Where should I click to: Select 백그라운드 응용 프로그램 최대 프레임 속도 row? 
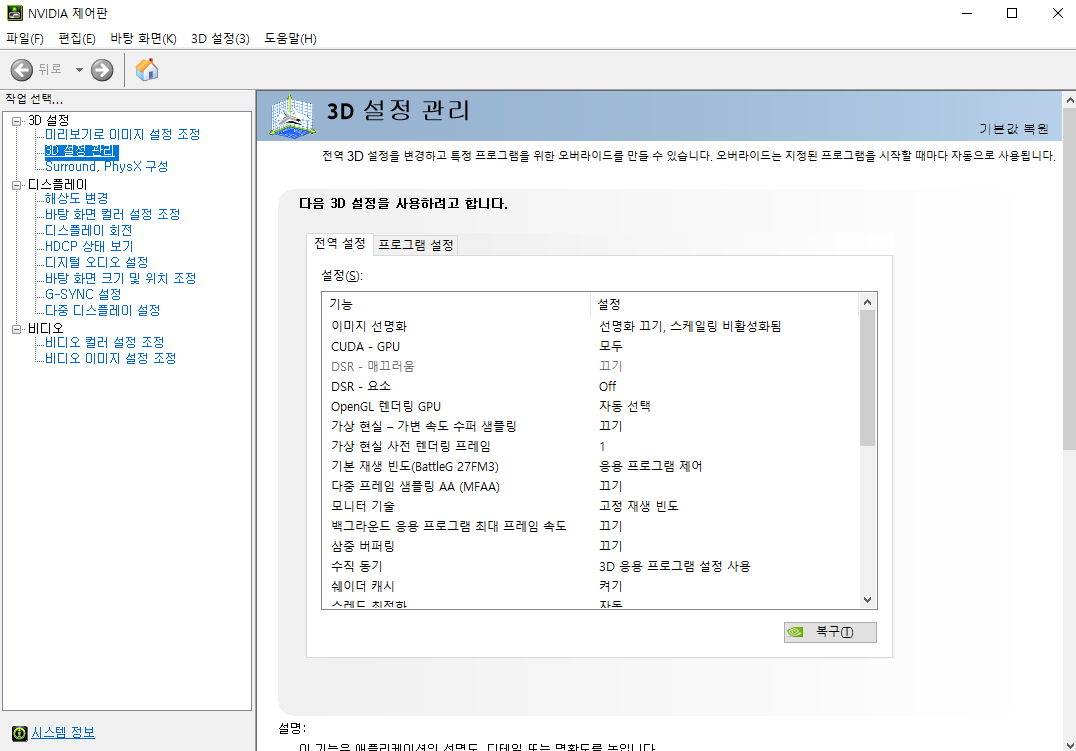click(589, 526)
